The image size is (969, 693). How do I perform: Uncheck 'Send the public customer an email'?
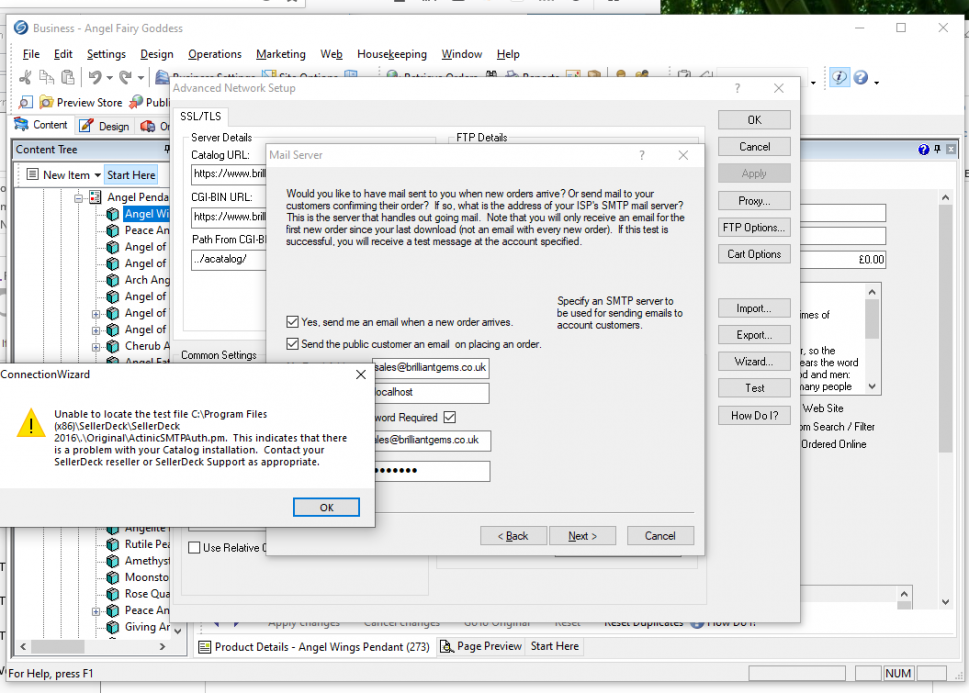292,344
